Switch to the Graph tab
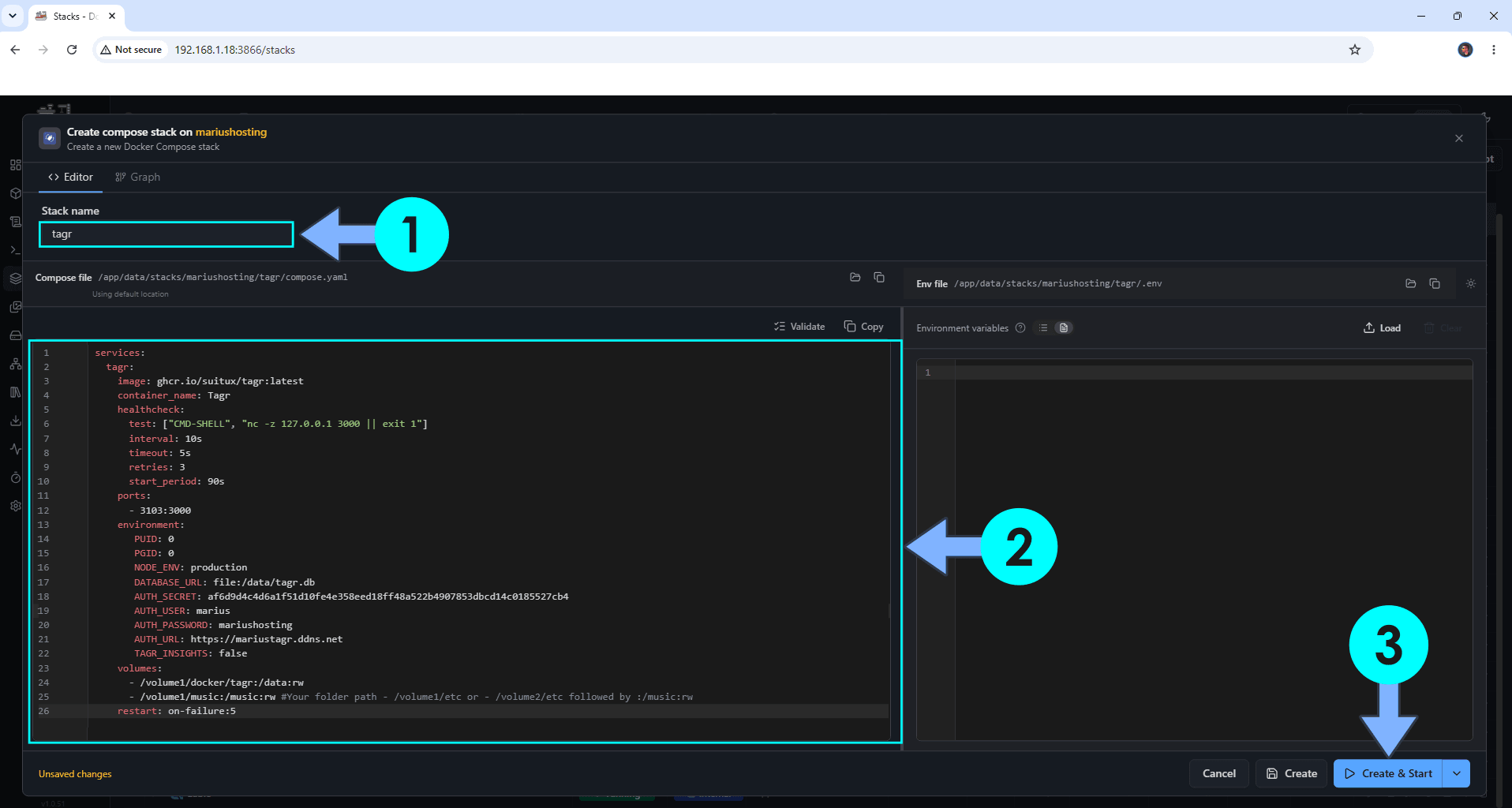 (137, 177)
